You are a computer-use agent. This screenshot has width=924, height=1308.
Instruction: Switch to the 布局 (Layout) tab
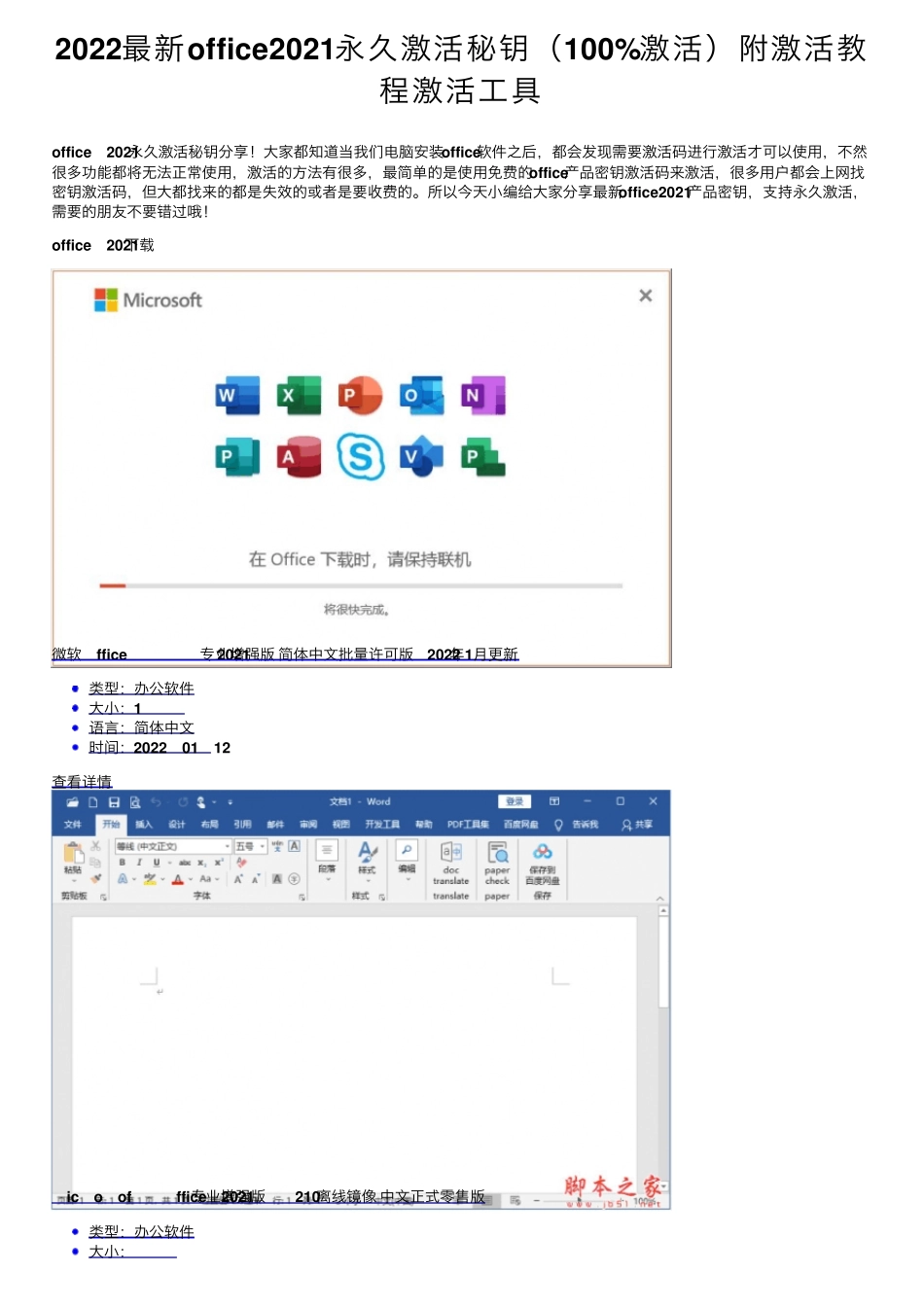209,825
